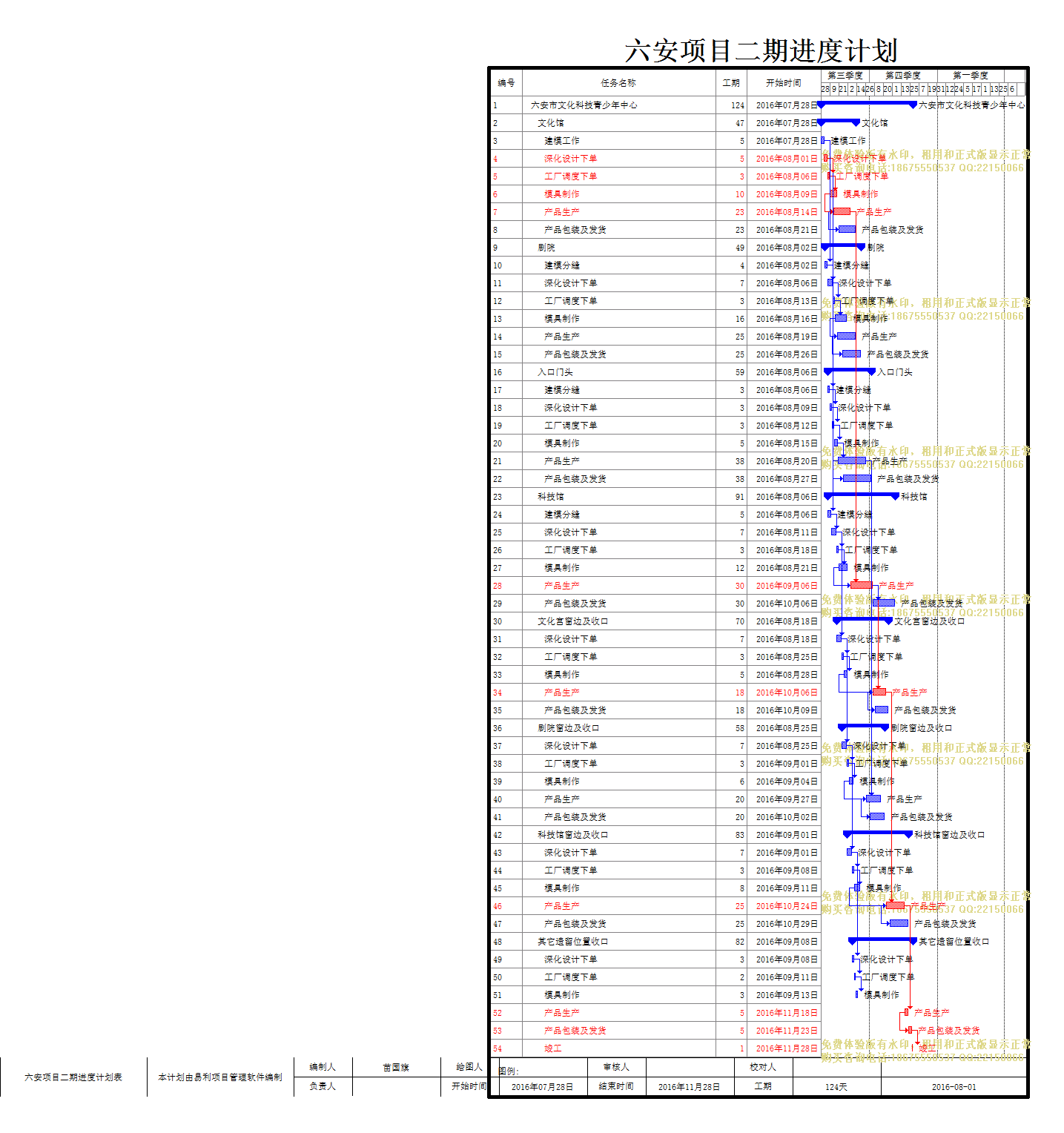Click the duration value 70 for 文化宫窗边及收口
Image resolution: width=1064 pixels, height=1133 pixels.
point(740,621)
